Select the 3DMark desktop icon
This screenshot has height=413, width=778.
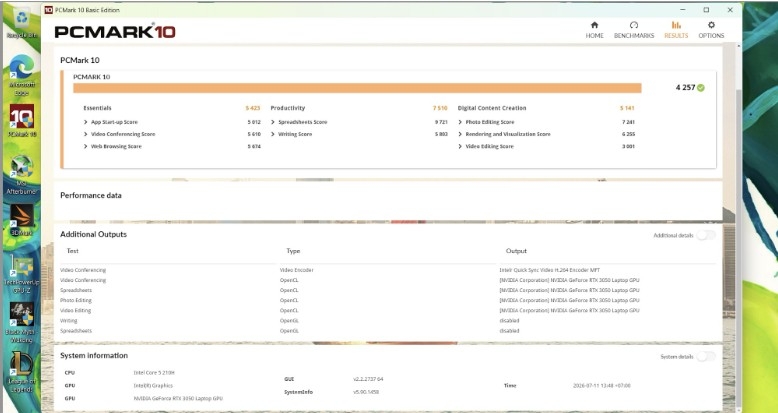[x=22, y=219]
